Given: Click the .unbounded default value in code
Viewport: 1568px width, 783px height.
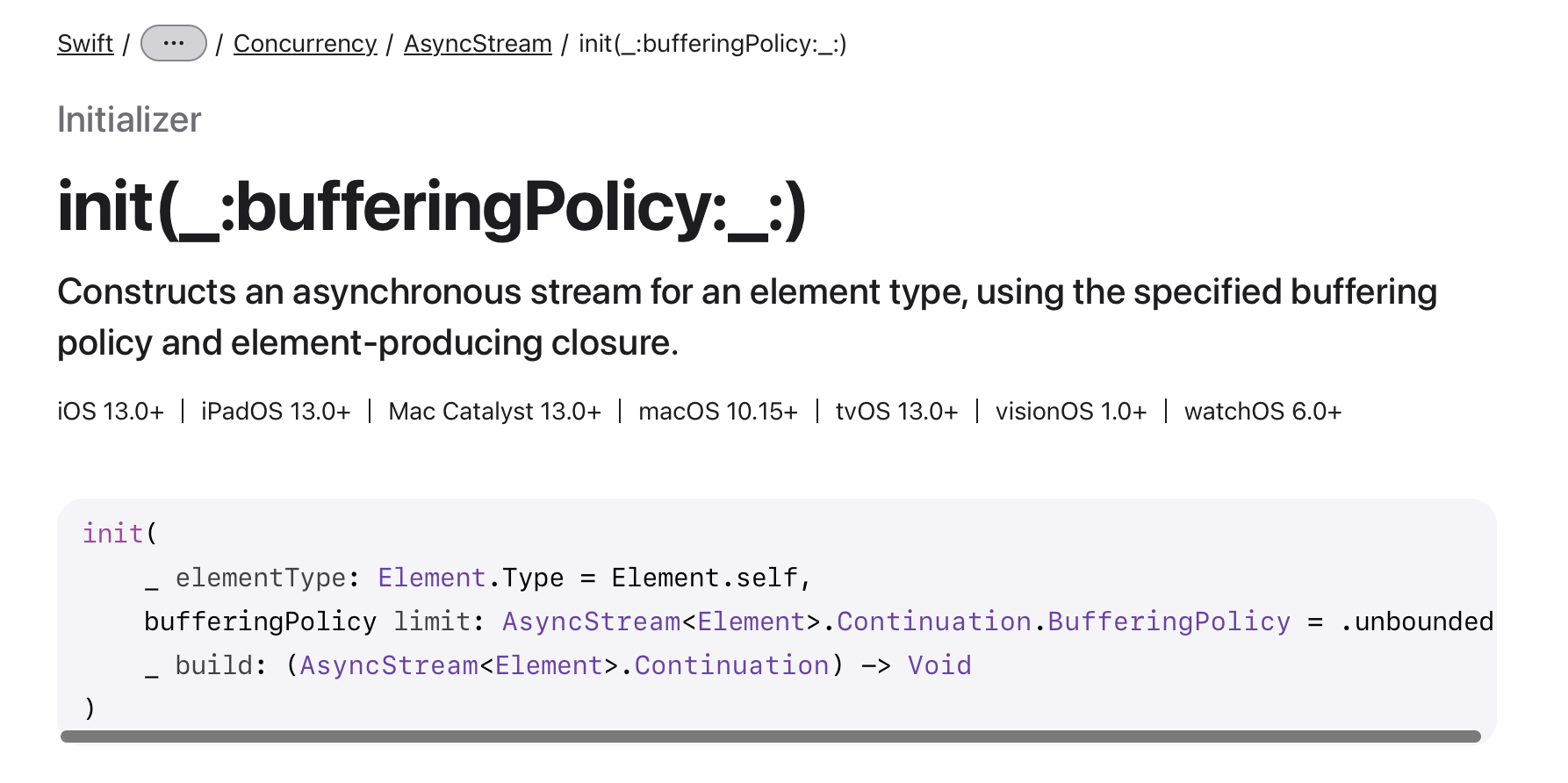Looking at the screenshot, I should click(1417, 621).
